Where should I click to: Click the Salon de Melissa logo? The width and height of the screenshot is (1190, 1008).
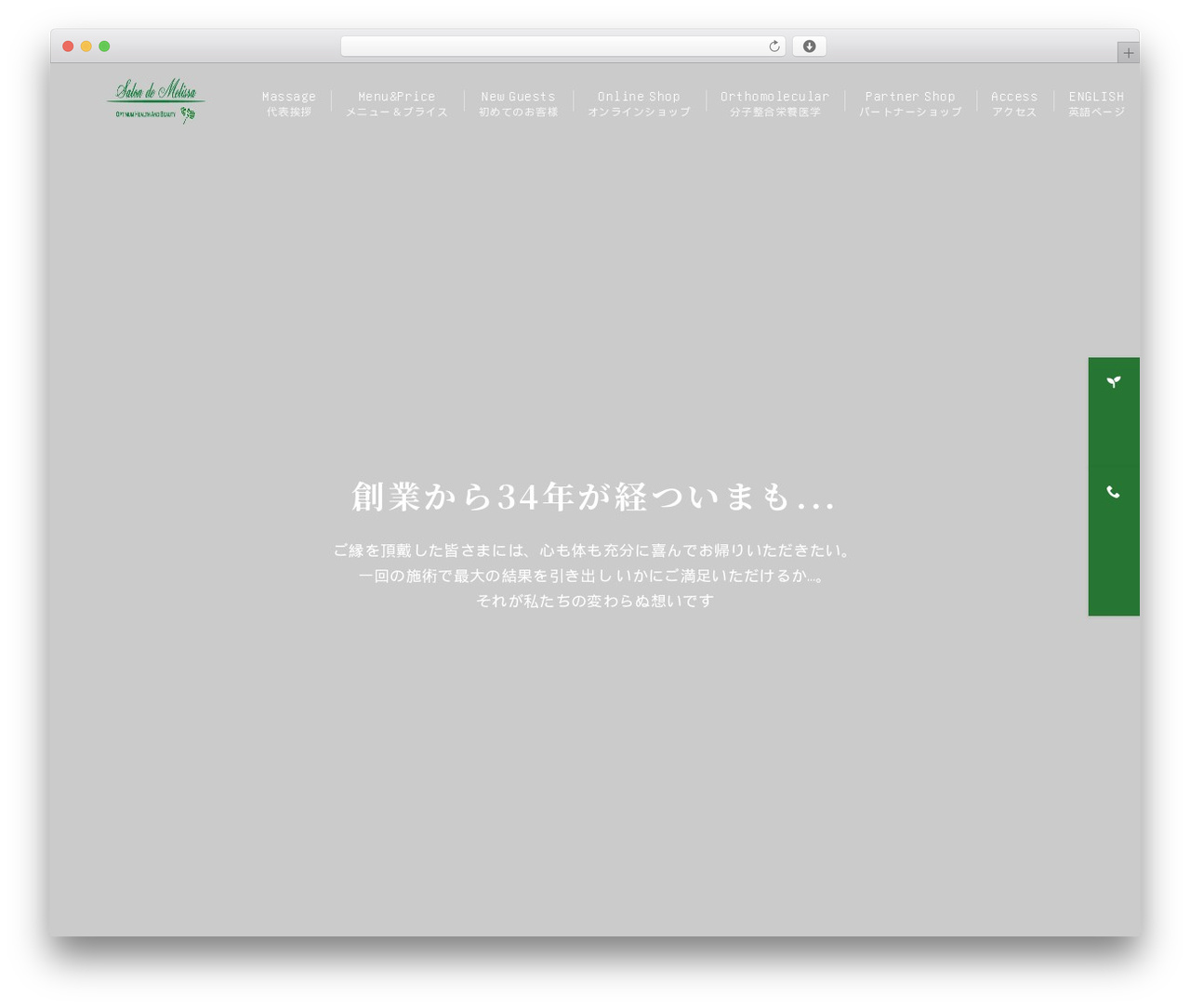coord(155,100)
